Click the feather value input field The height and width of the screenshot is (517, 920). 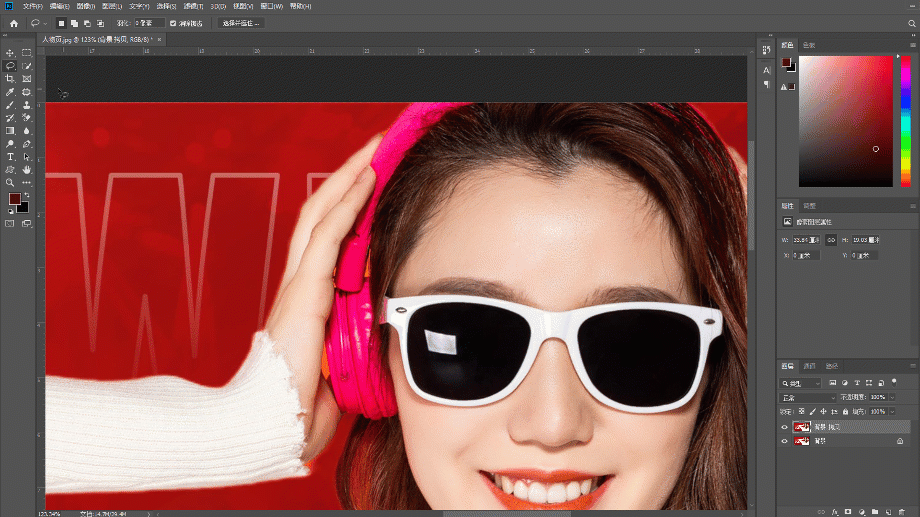(x=148, y=23)
